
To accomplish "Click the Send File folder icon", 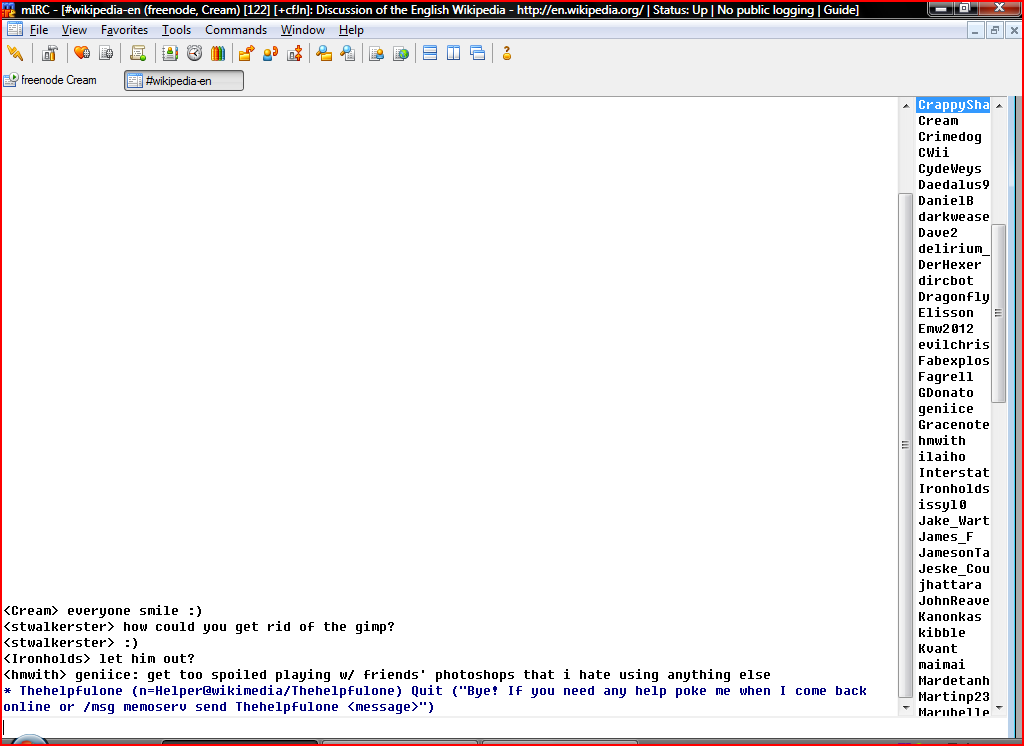I will (x=246, y=54).
